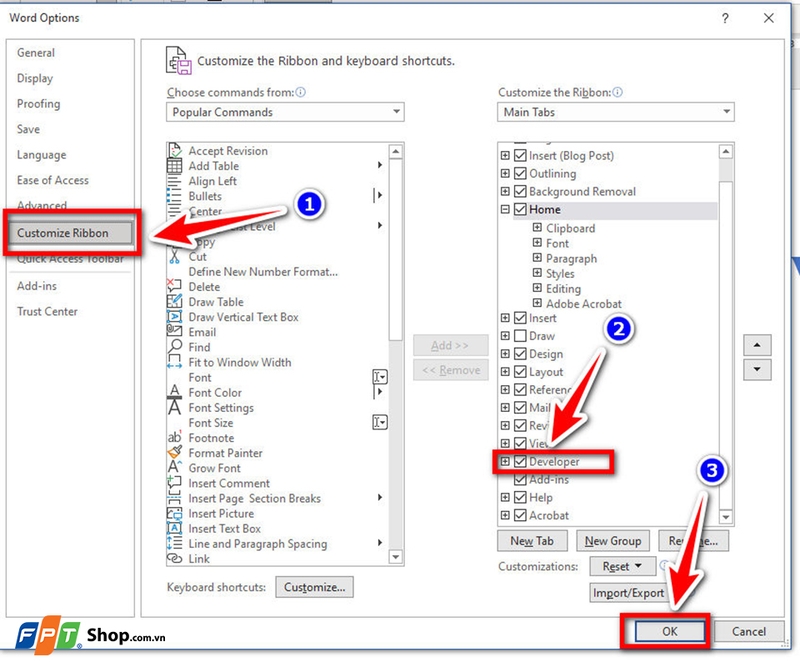Click scroll-down arrow of the commands list
800x662 pixels.
tap(395, 557)
